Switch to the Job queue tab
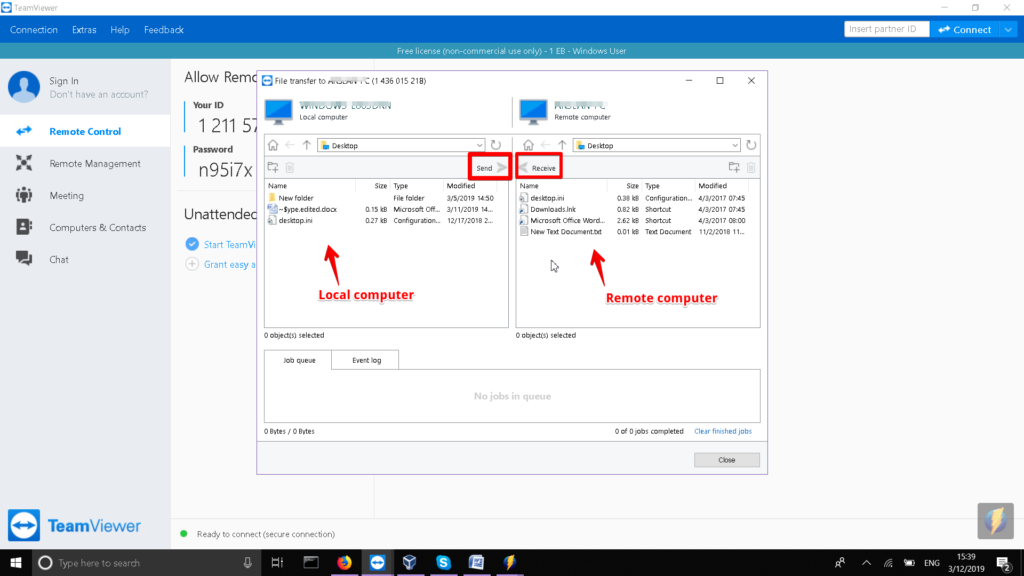This screenshot has height=576, width=1024. click(298, 360)
